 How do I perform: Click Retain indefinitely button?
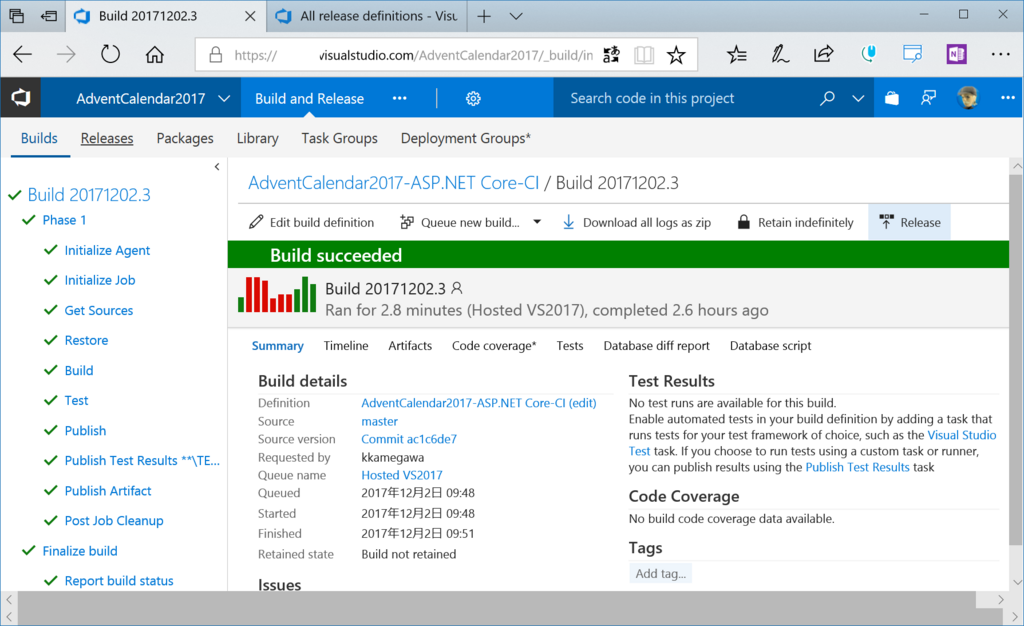coord(795,223)
